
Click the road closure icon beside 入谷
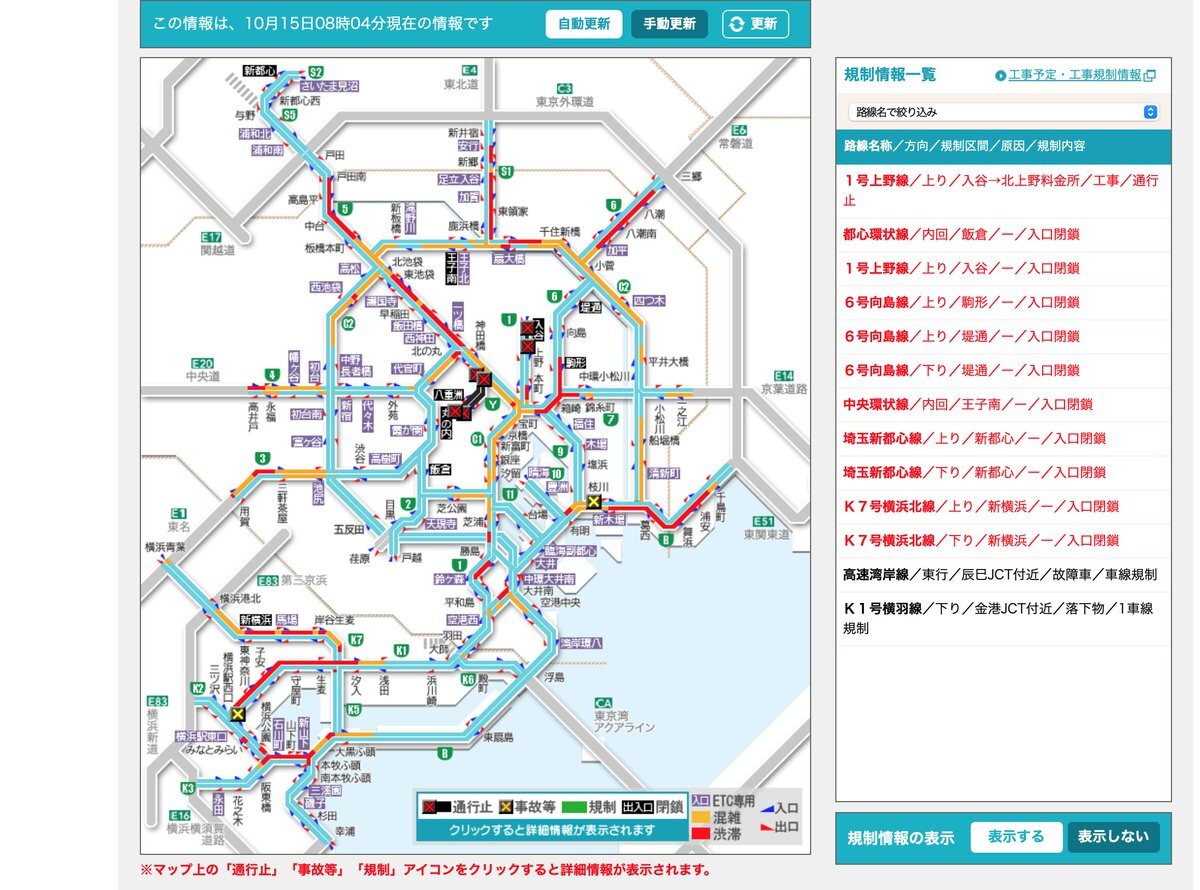point(527,329)
